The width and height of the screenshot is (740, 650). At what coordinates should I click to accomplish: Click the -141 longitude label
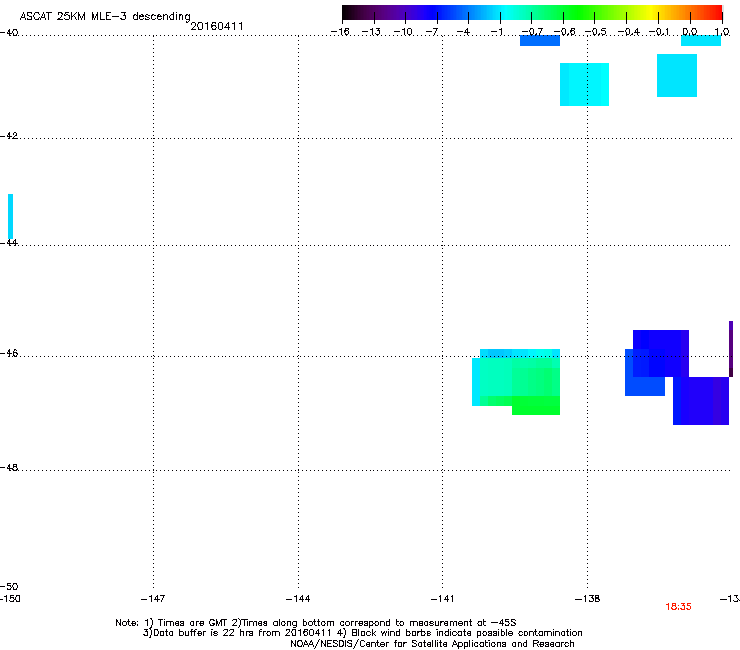[x=442, y=599]
